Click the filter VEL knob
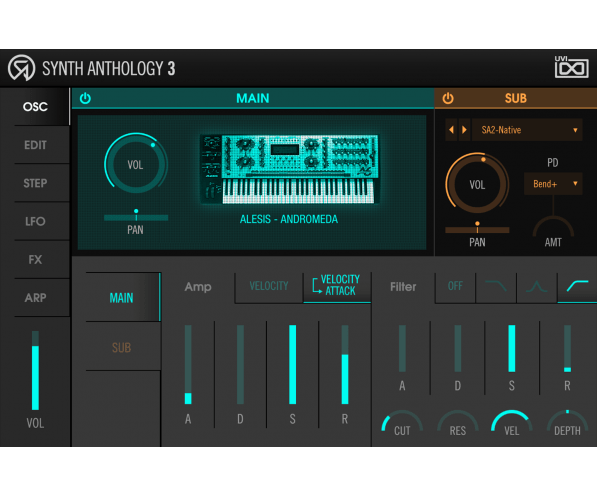This screenshot has width=597, height=497. 512,423
